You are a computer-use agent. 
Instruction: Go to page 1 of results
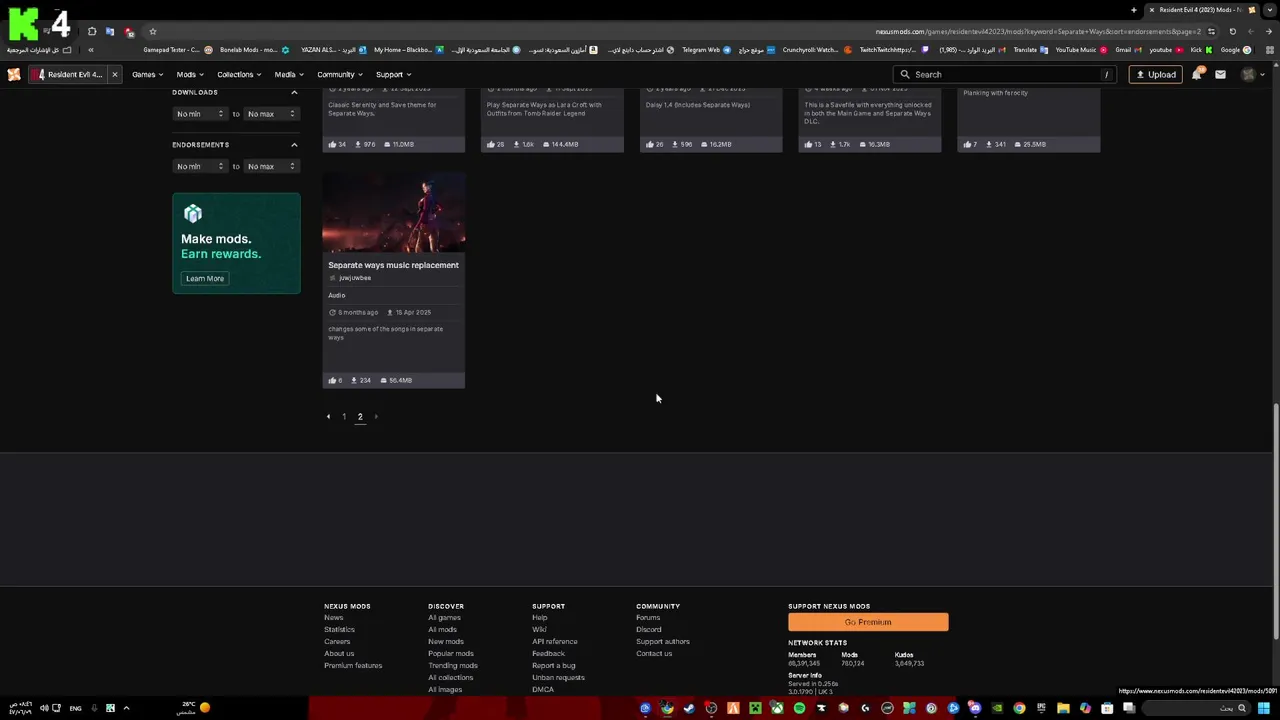tap(344, 417)
